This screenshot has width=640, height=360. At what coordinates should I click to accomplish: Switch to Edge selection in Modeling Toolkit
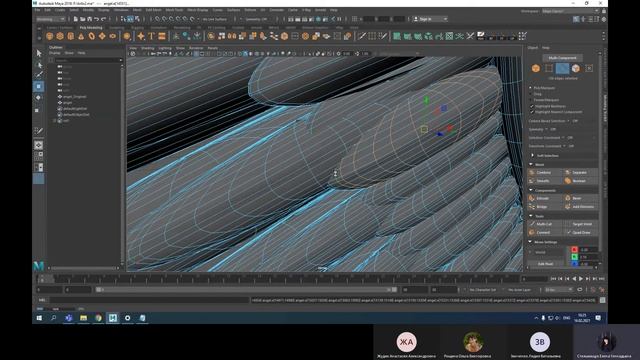point(562,69)
